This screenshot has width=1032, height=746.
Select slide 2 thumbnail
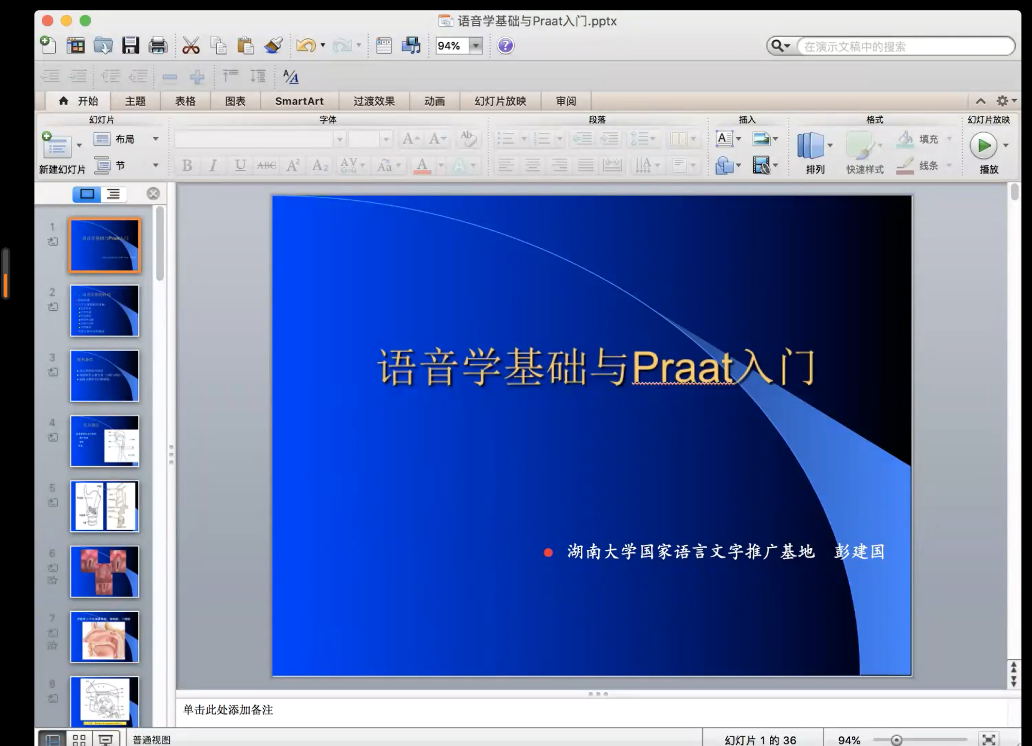(x=105, y=311)
